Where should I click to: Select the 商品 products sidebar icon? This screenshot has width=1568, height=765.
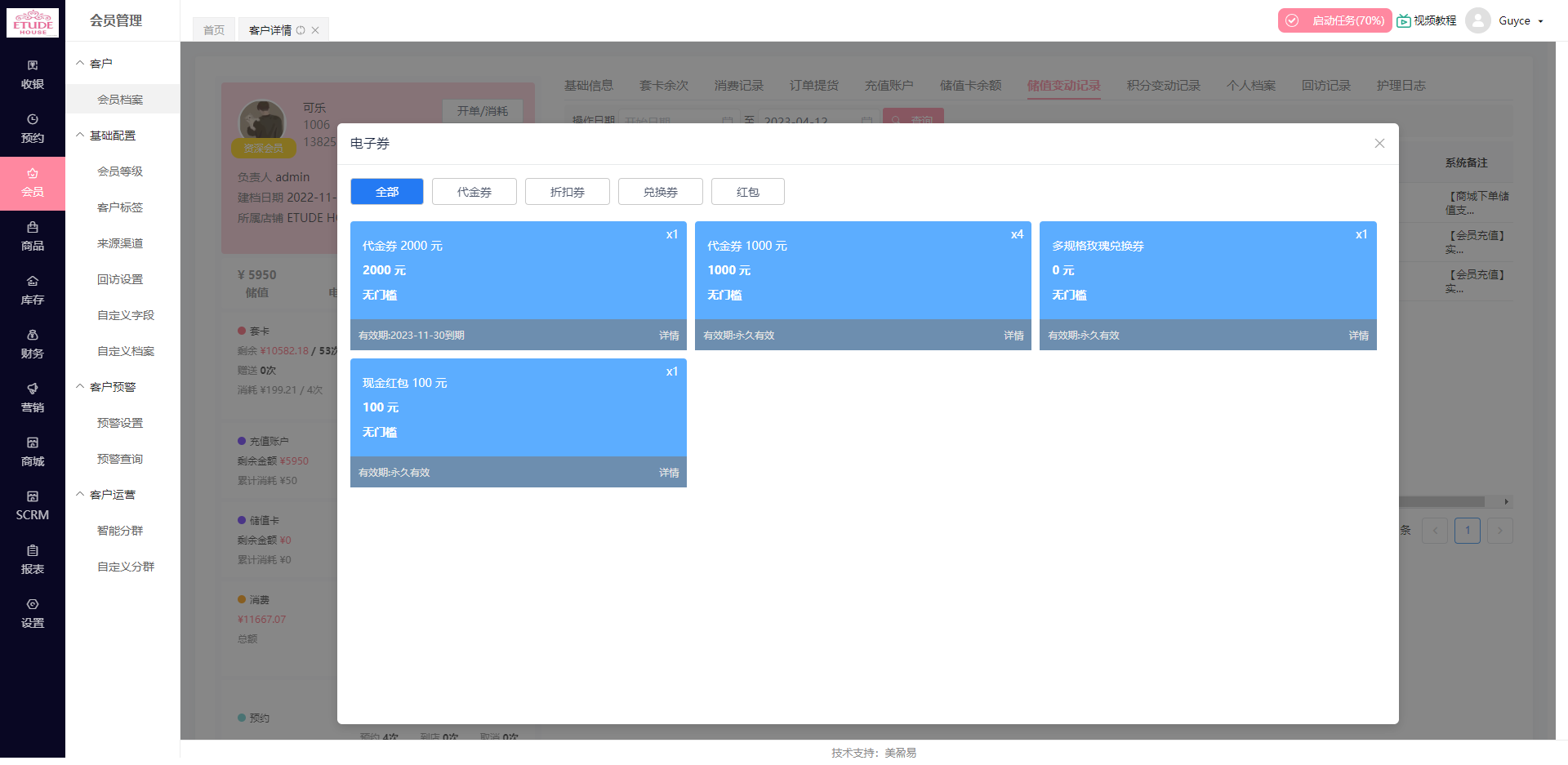[33, 237]
